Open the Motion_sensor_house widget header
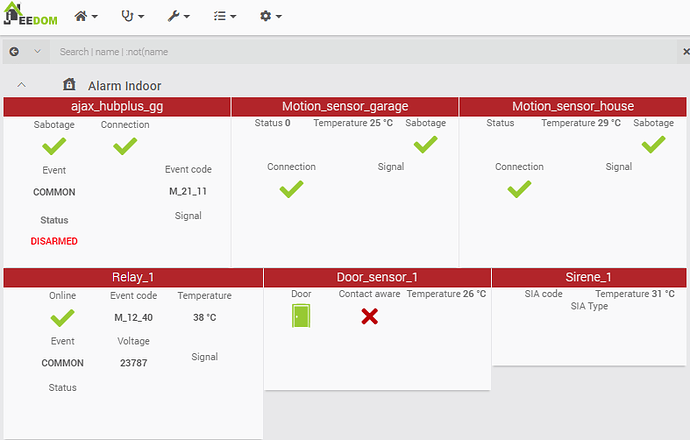 pos(573,106)
